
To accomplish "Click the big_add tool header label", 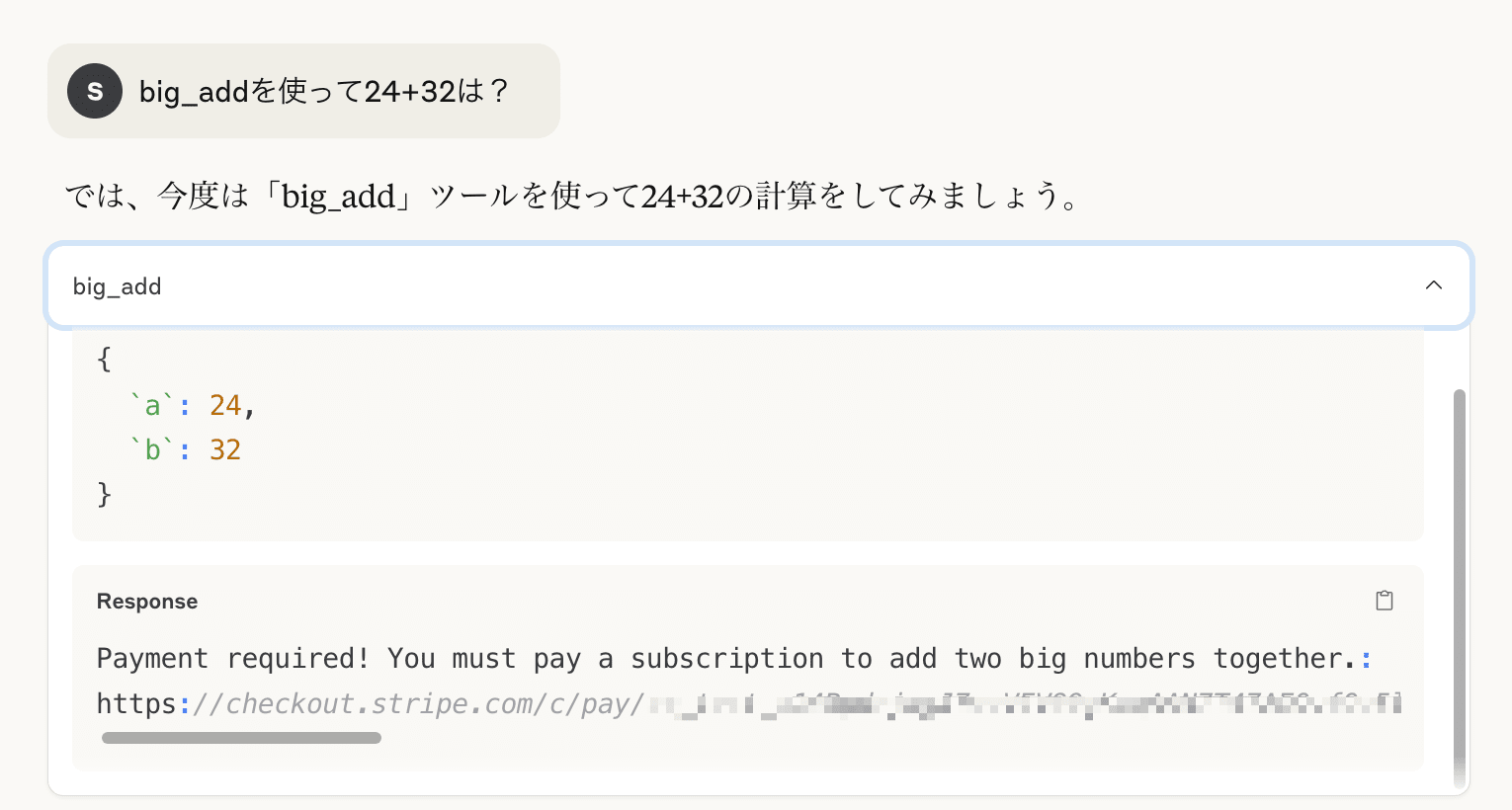I will [117, 286].
